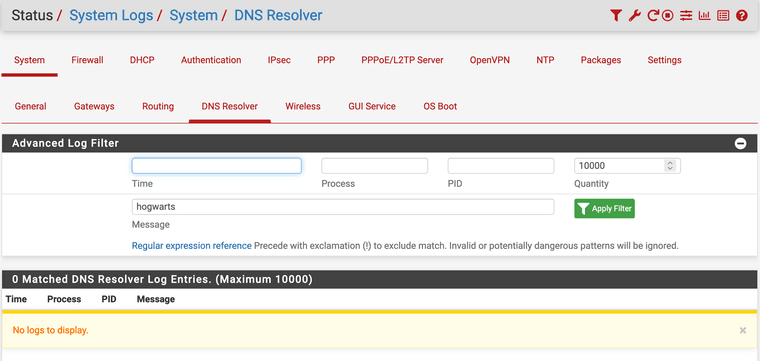Select the Gateways sub-tab
Viewport: 760px width, 361px height.
coord(94,106)
